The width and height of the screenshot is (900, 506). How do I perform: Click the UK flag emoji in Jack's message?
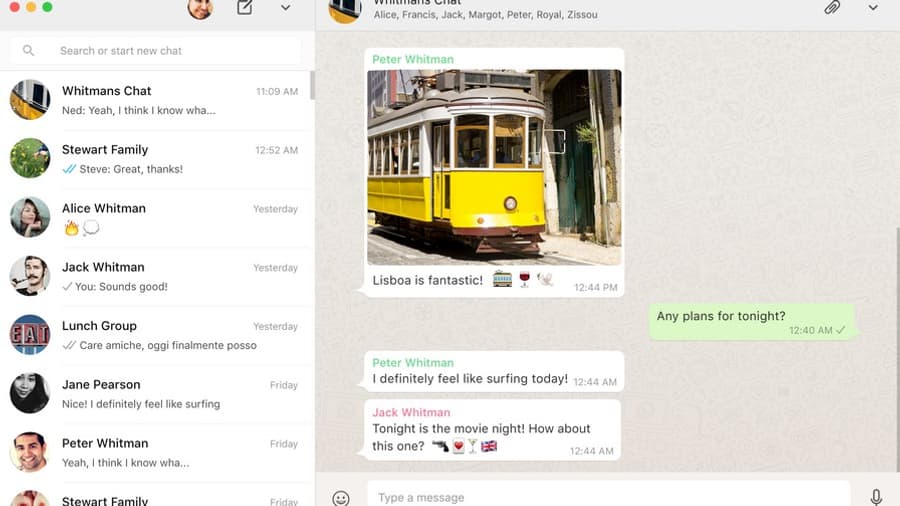(489, 446)
